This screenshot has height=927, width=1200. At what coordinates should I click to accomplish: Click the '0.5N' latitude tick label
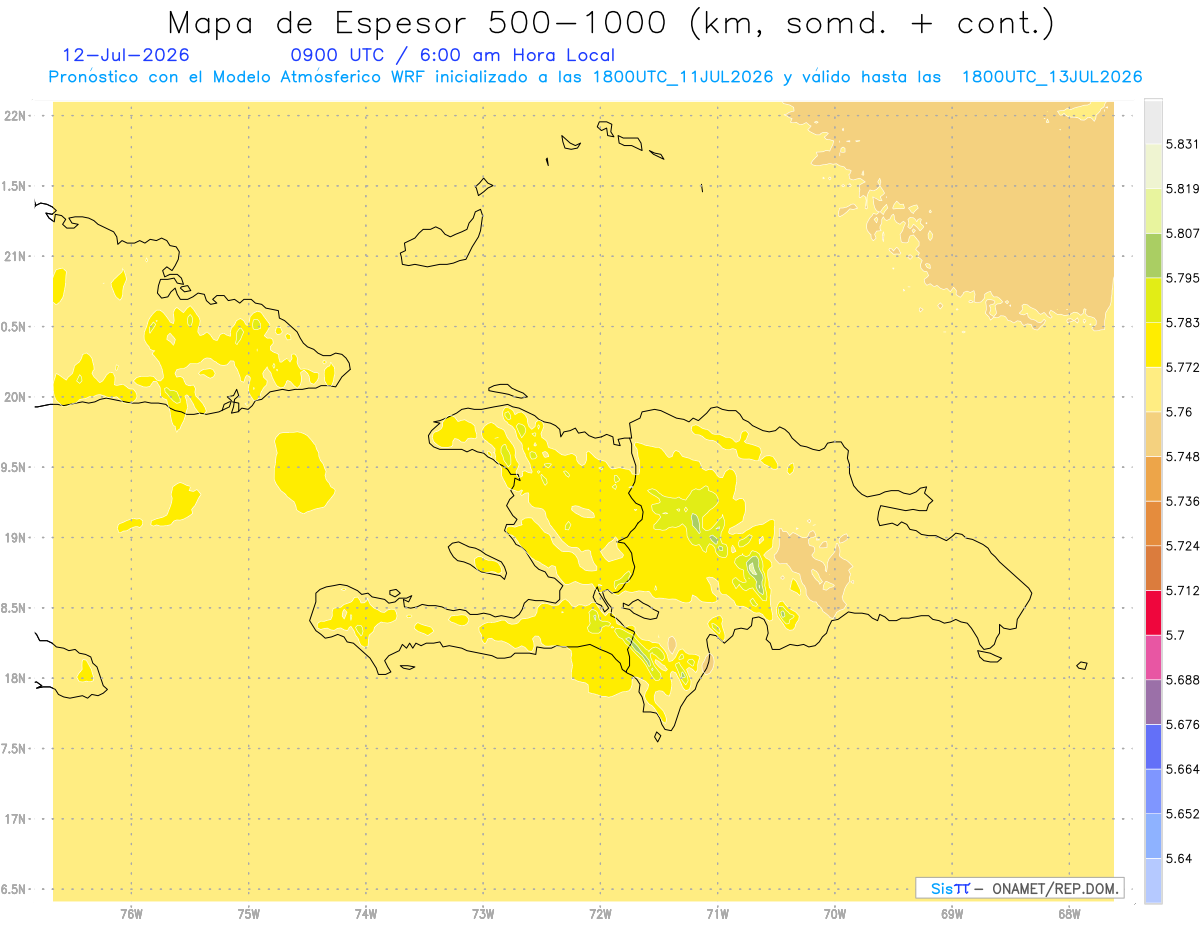[x=13, y=327]
